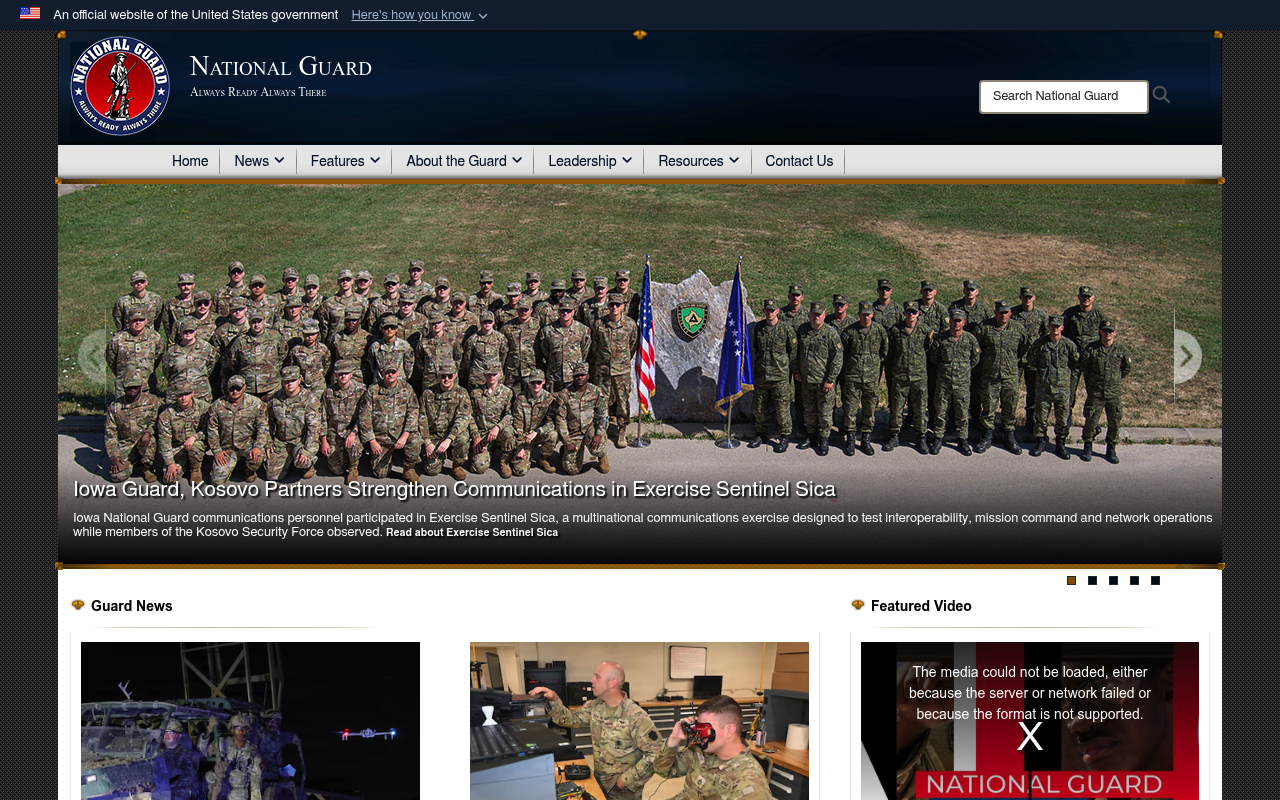The height and width of the screenshot is (800, 1280).
Task: Open the Home menu item
Action: click(x=190, y=161)
